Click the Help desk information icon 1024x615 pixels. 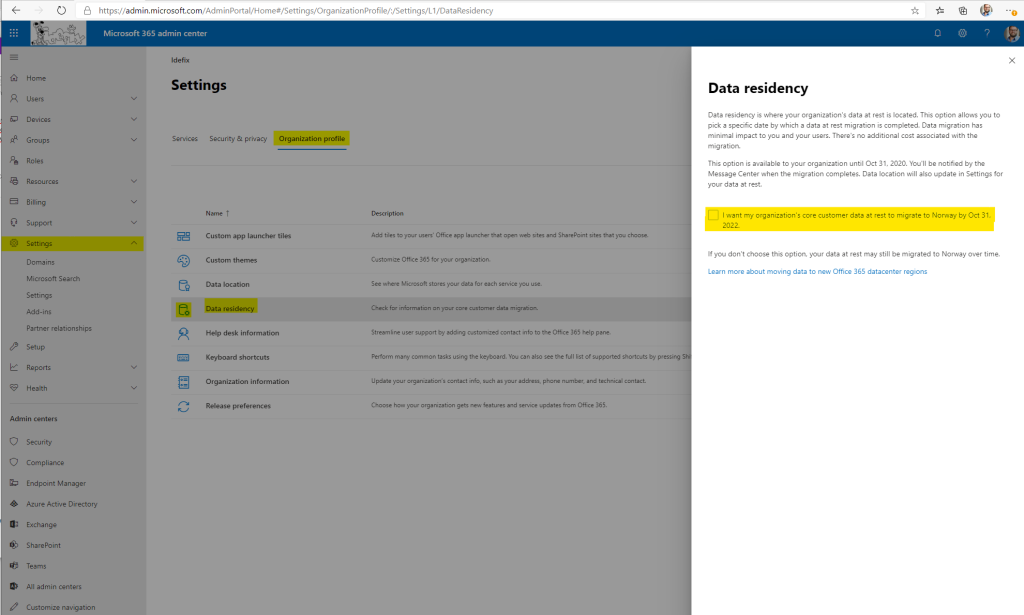[184, 333]
